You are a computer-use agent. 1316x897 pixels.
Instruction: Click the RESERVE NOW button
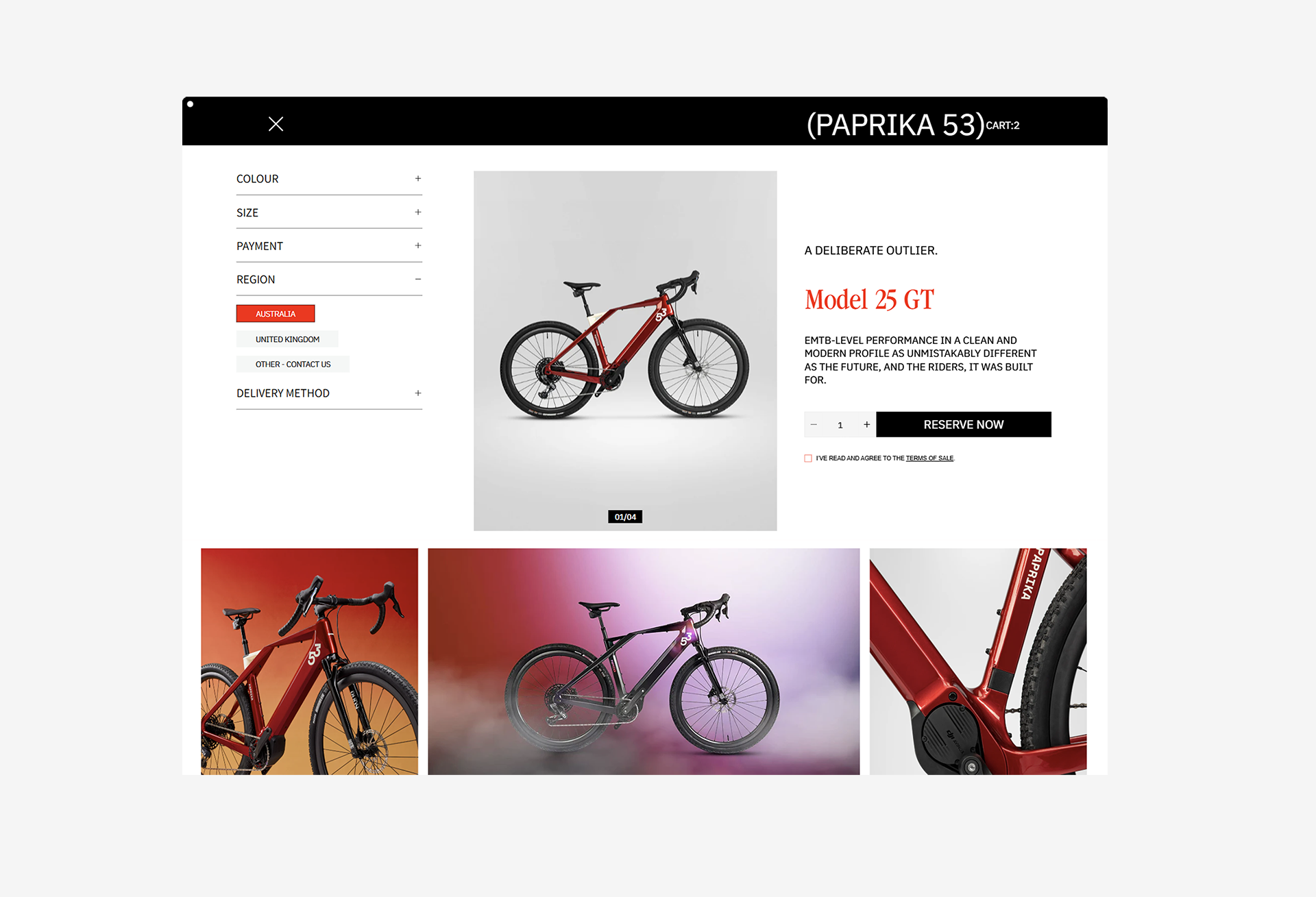[963, 425]
